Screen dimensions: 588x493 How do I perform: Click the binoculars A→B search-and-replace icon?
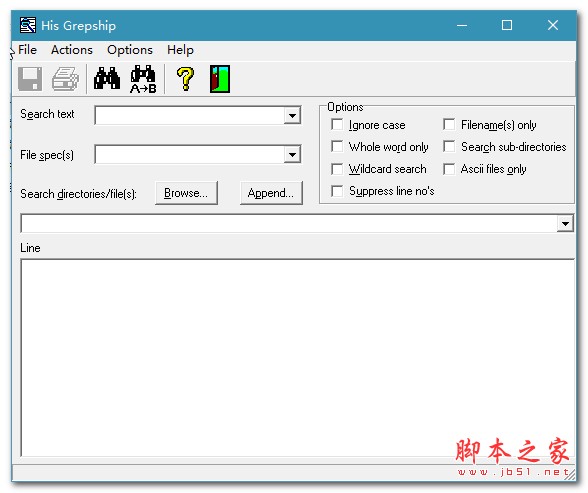[143, 79]
